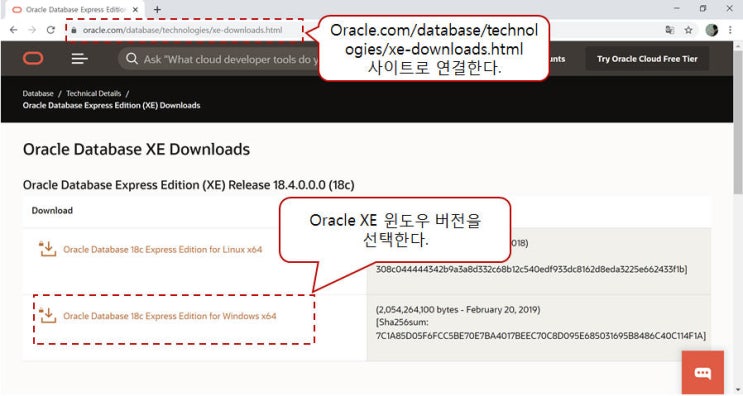Download 18c Express Edition for Windows x64
Screen dimensions: 743x396
pos(170,315)
